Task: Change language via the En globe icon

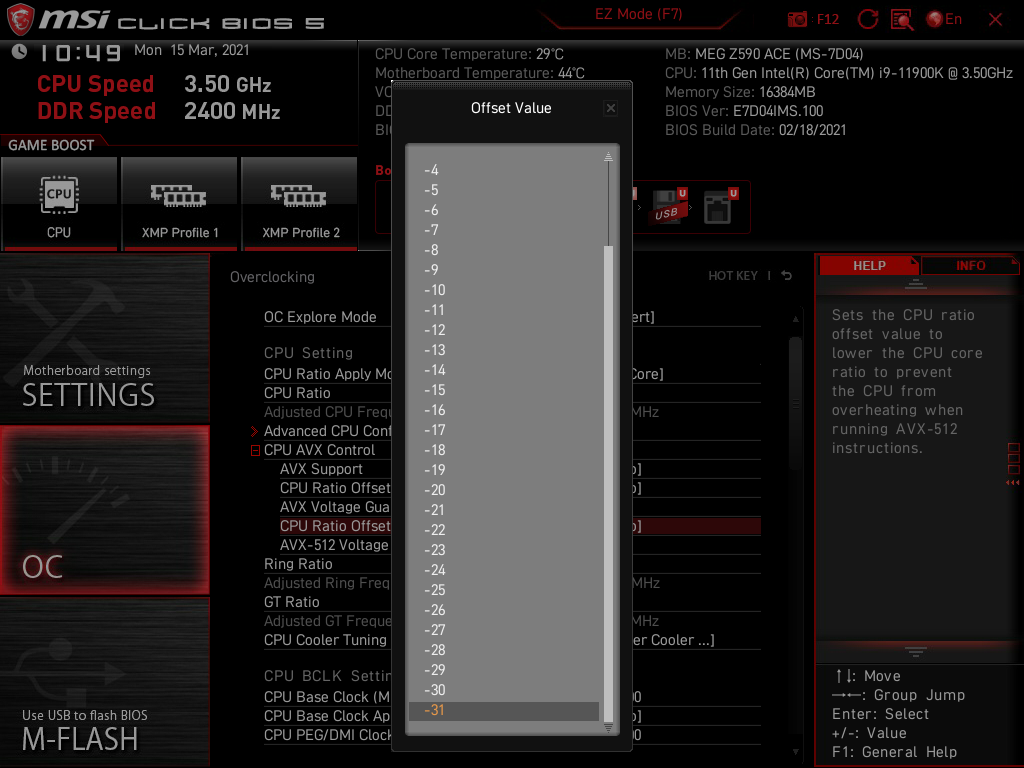Action: [944, 20]
